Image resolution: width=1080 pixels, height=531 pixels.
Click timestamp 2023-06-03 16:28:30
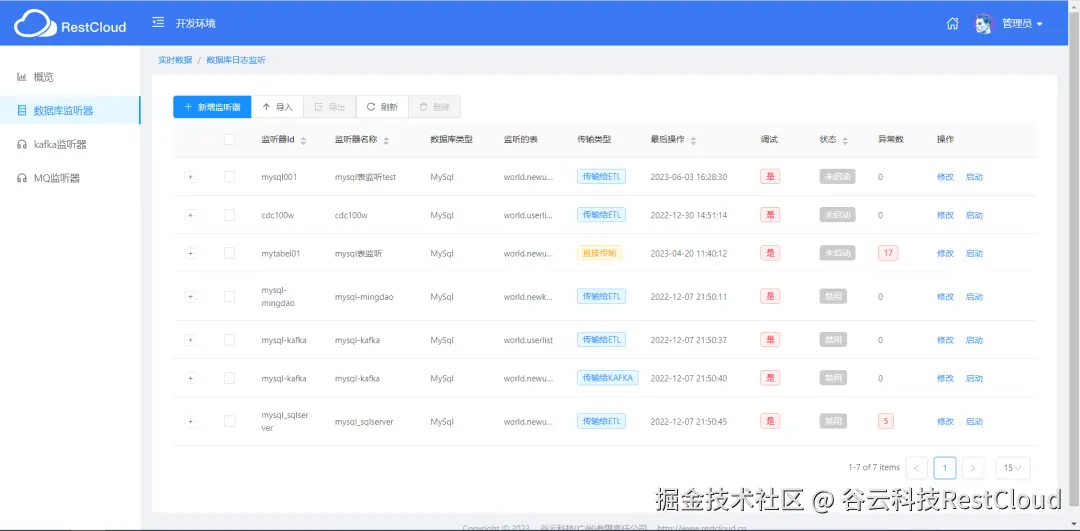tap(689, 177)
